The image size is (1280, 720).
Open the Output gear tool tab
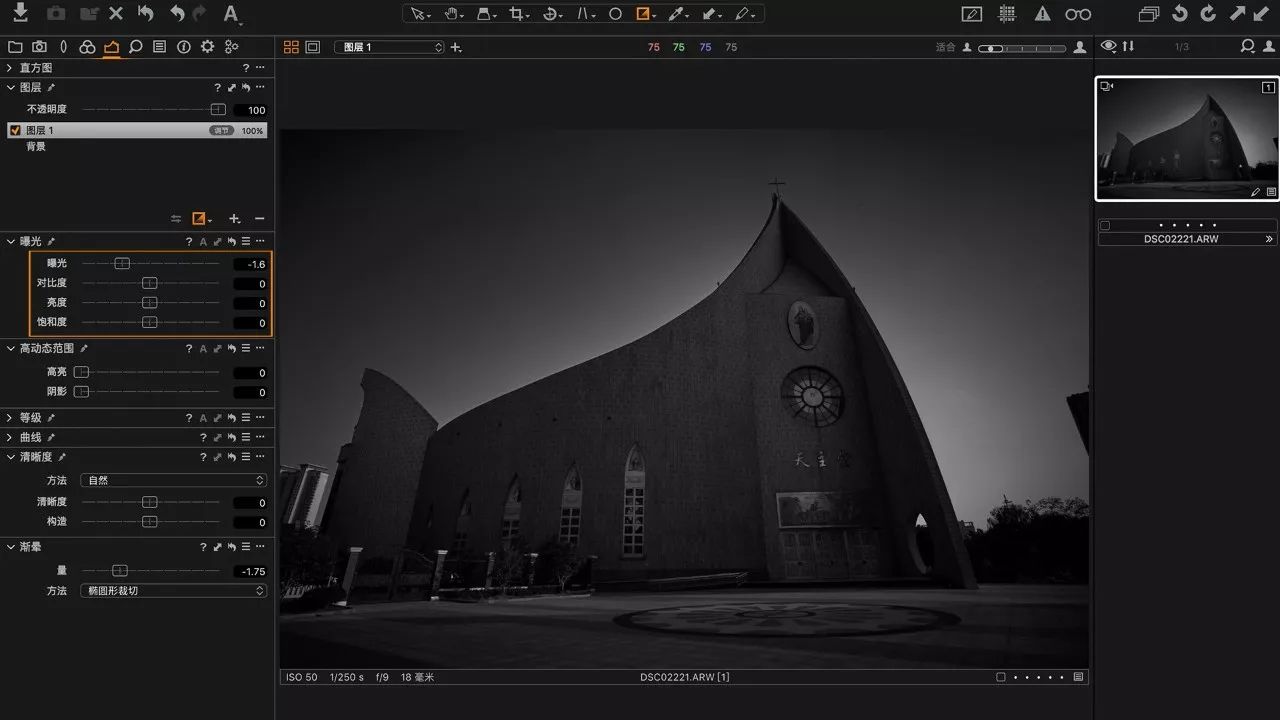coord(207,47)
